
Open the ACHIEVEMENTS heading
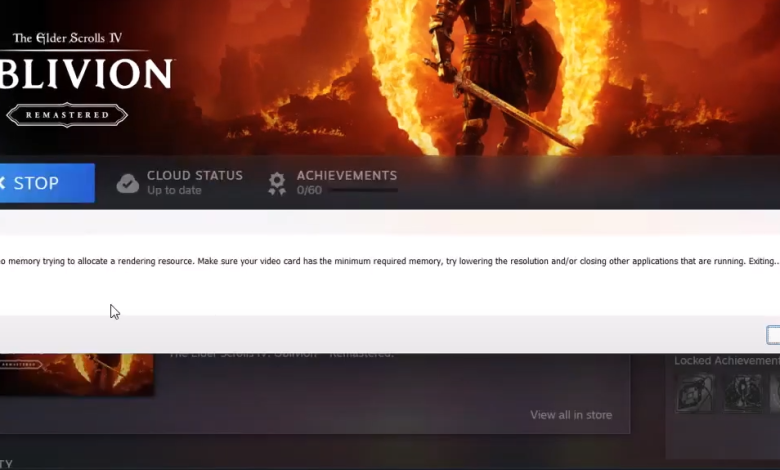click(347, 176)
